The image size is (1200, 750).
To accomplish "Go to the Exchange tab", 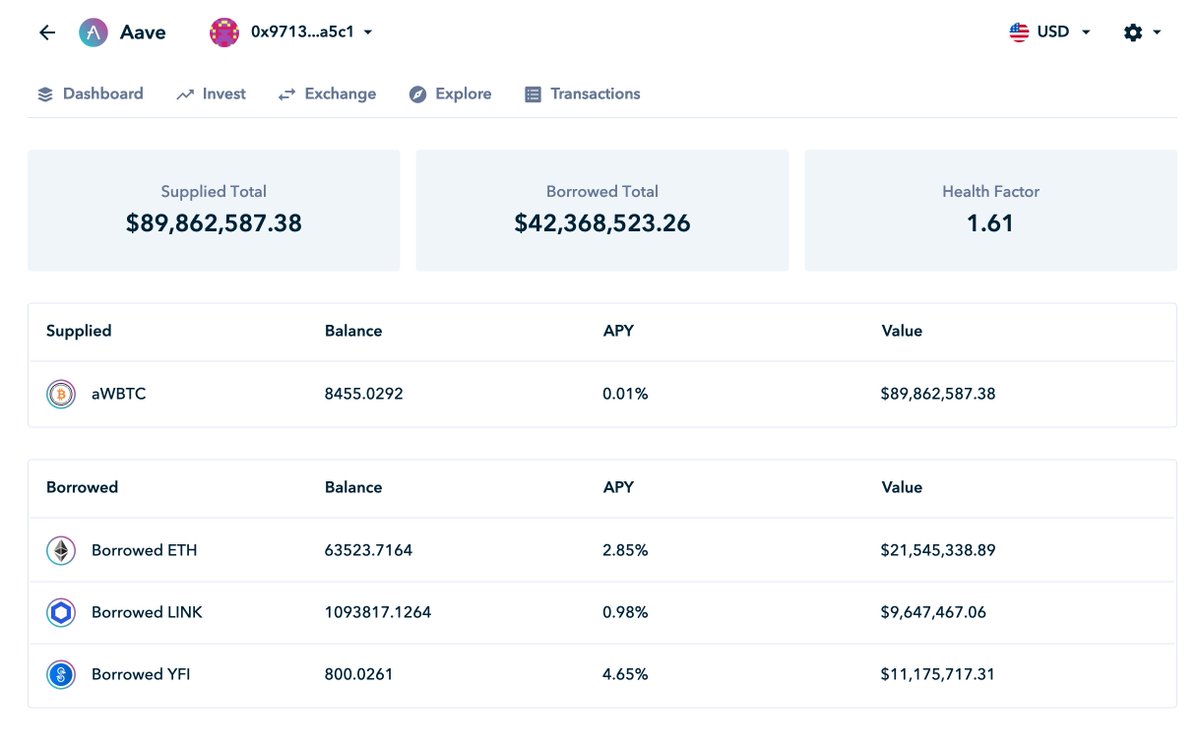I will tap(327, 94).
